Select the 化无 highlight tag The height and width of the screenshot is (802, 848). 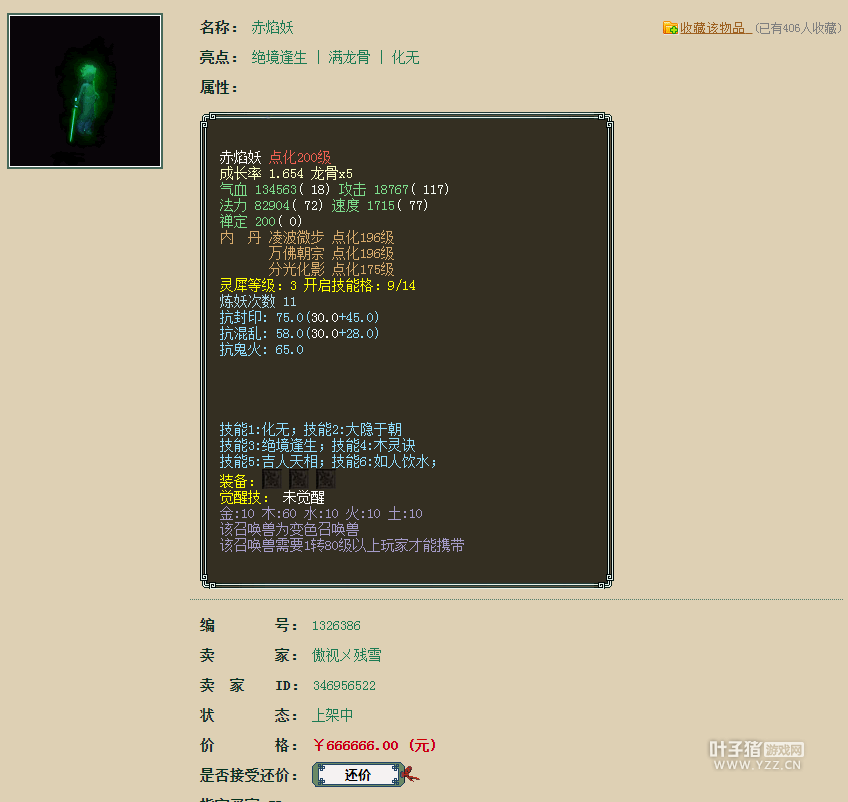[405, 58]
